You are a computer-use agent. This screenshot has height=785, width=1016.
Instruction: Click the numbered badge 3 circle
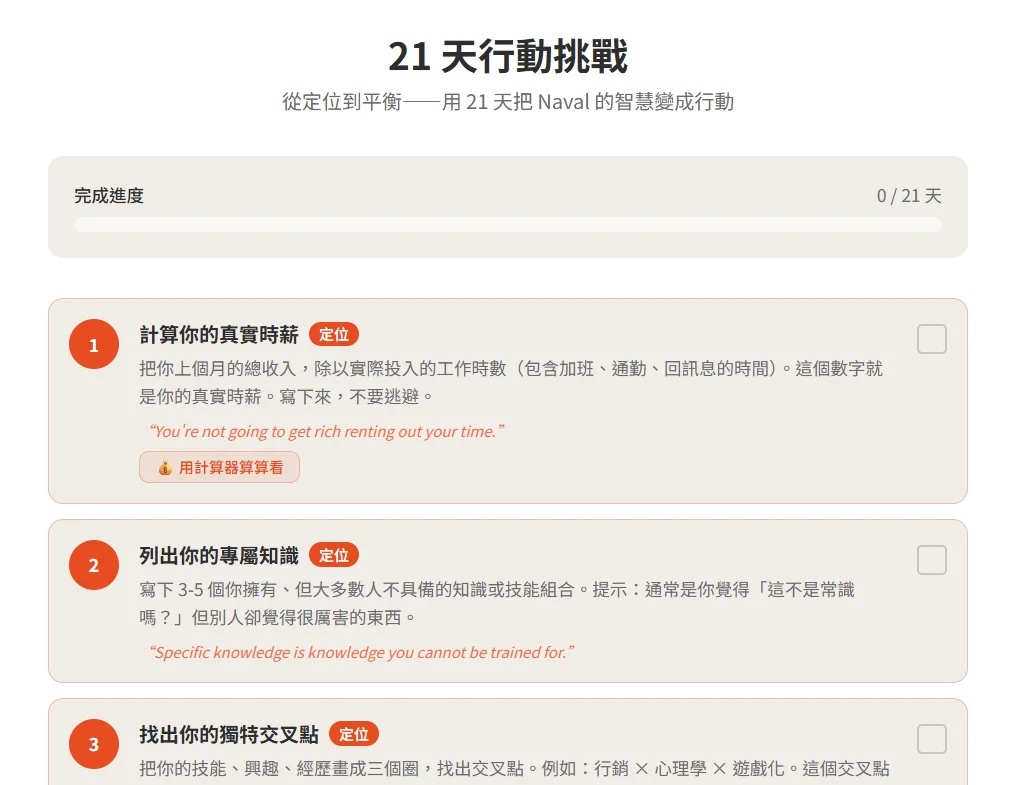click(93, 744)
